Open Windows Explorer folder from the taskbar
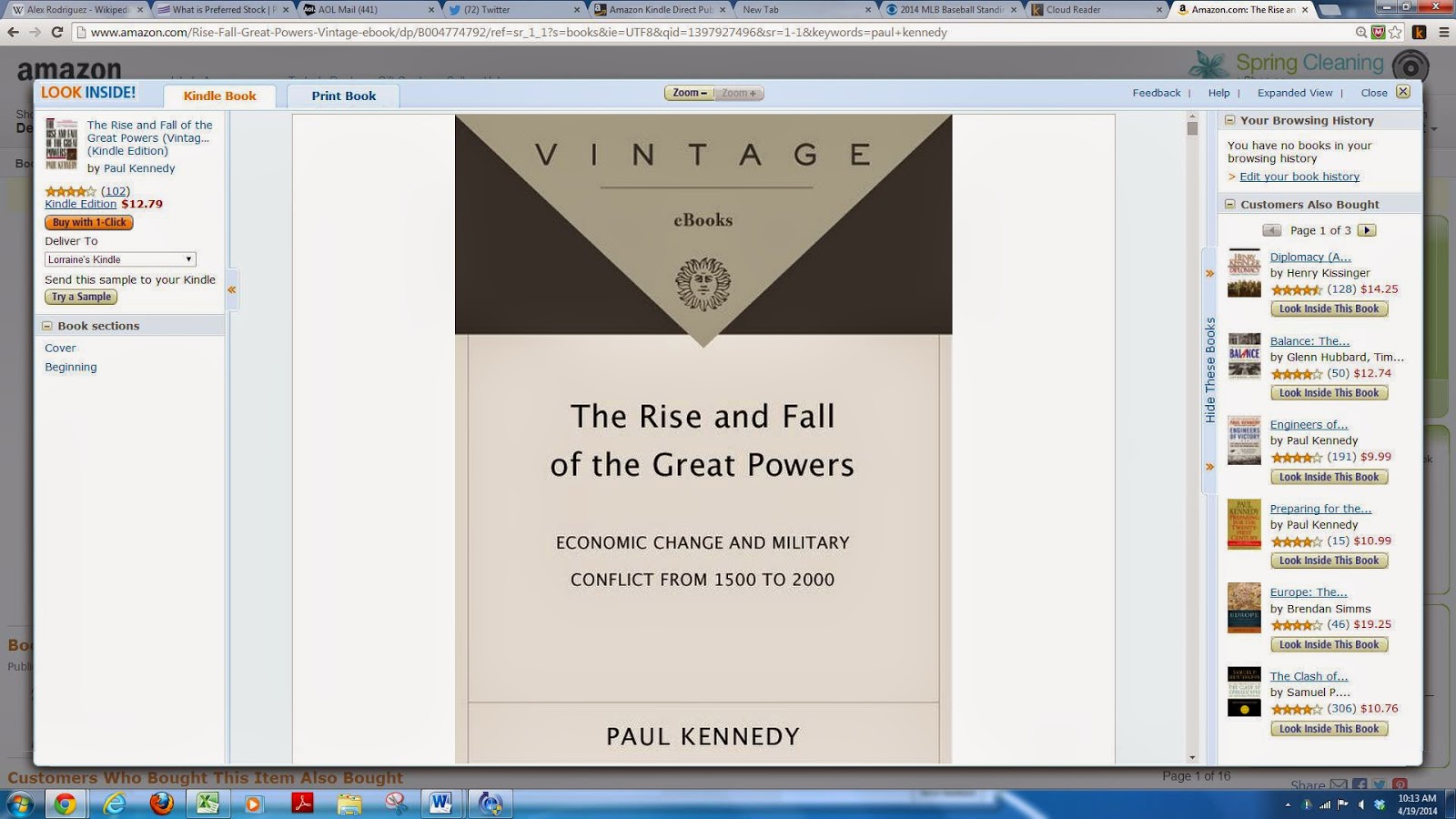The height and width of the screenshot is (819, 1456). (x=349, y=804)
